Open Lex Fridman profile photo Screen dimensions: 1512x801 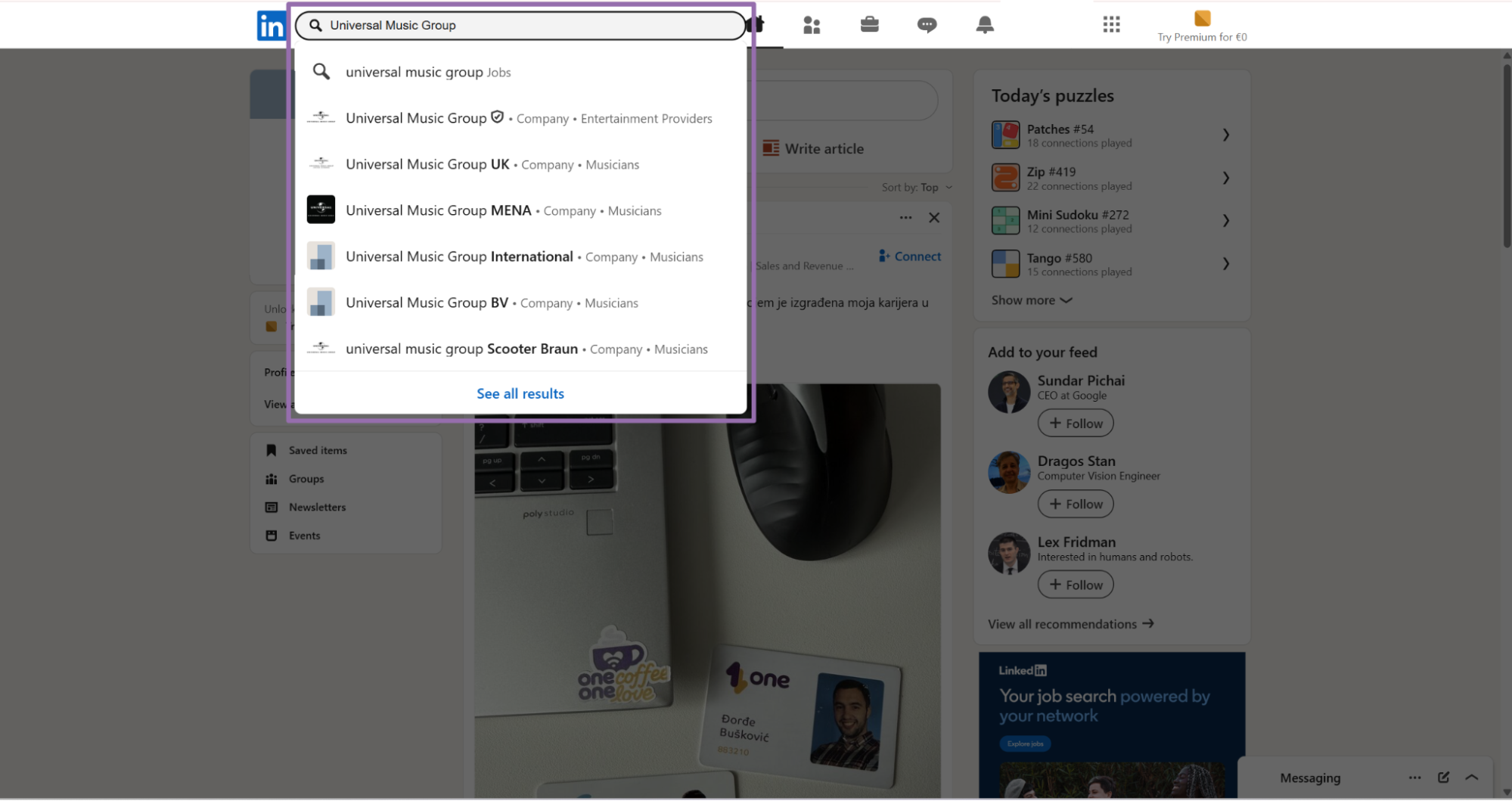pyautogui.click(x=1009, y=553)
